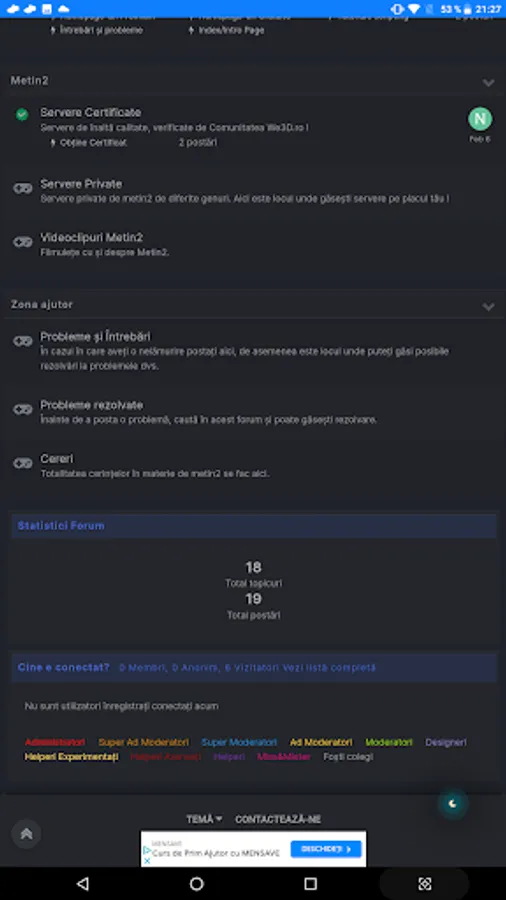Click the green checkmark icon beside Servere Certificate
The height and width of the screenshot is (900, 506).
pyautogui.click(x=22, y=115)
